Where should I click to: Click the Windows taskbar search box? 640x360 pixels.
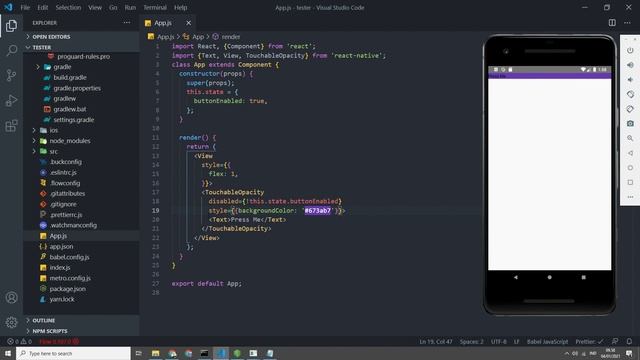[x=73, y=353]
